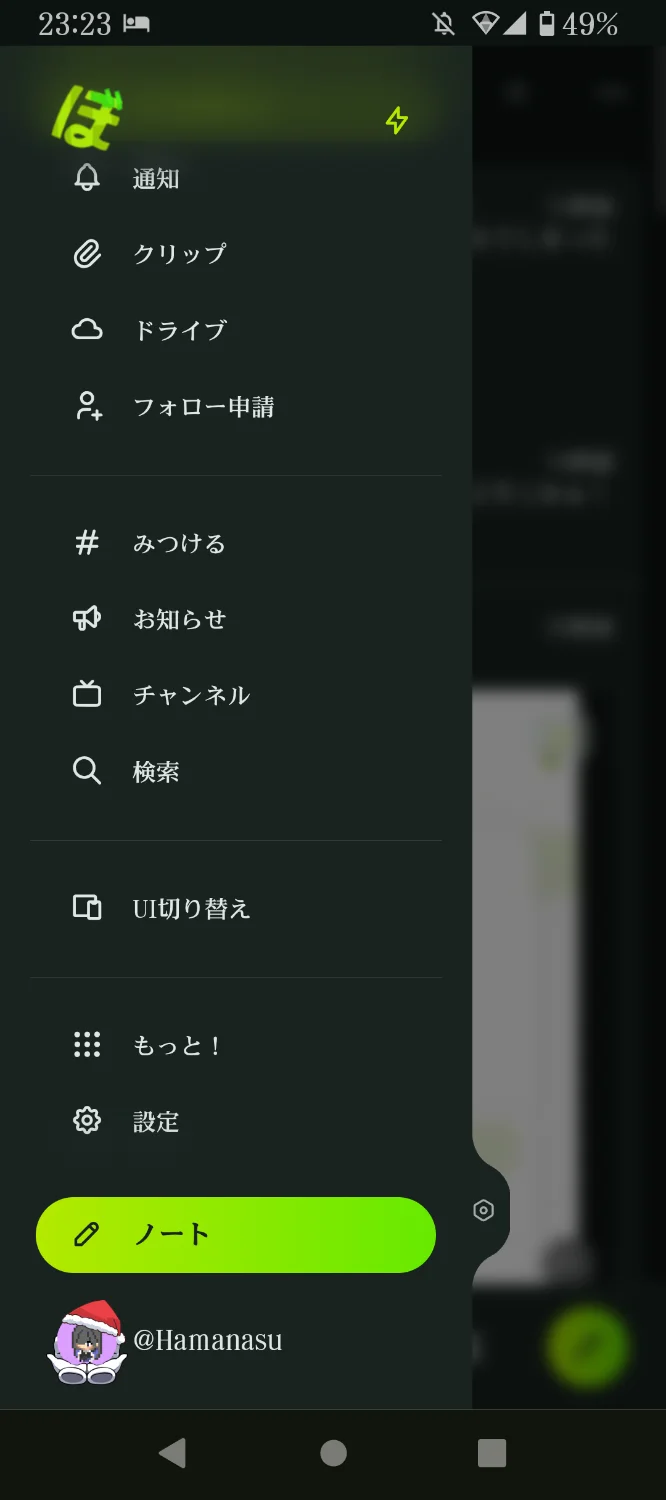Open follow requests person-plus icon
666x1500 pixels.
click(88, 406)
